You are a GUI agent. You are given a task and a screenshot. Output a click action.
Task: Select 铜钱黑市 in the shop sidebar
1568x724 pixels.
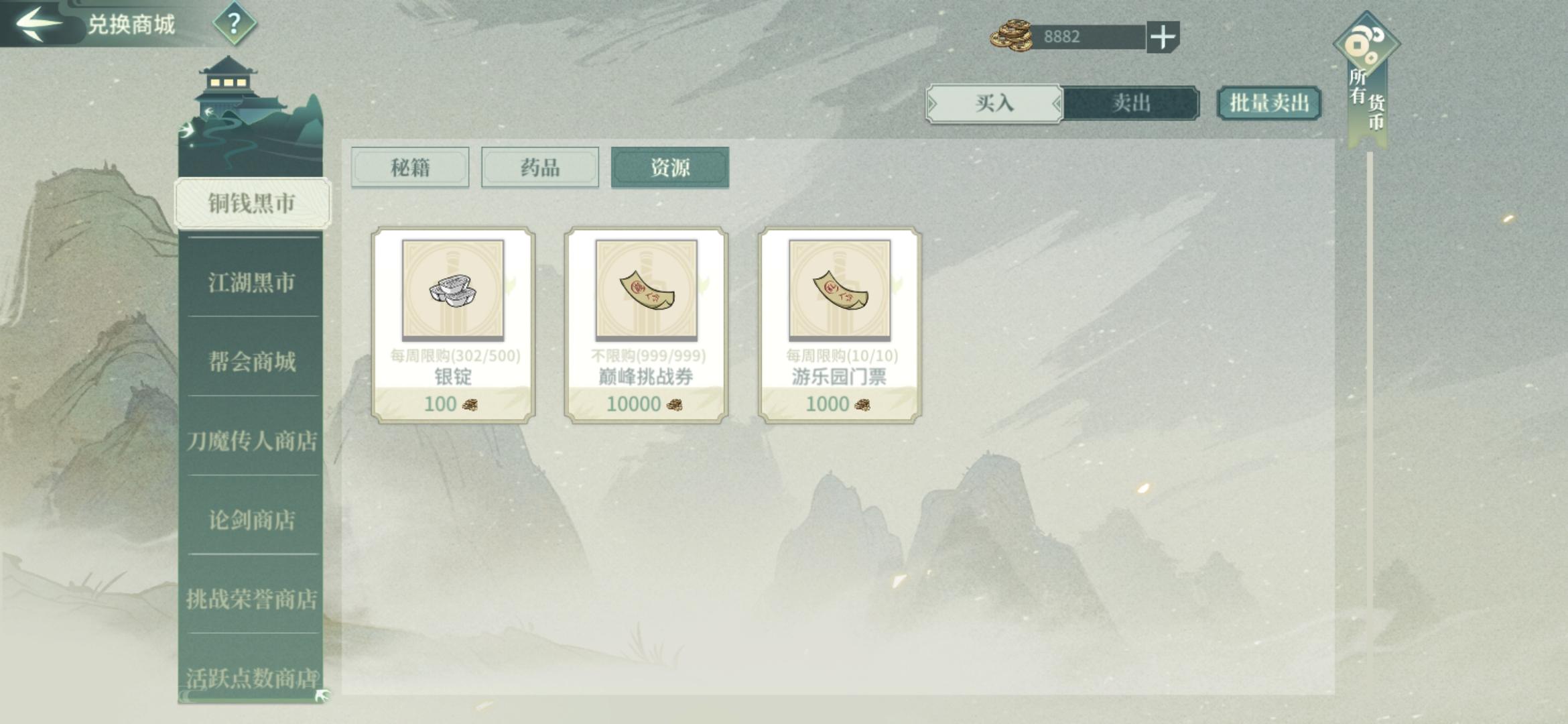(252, 203)
